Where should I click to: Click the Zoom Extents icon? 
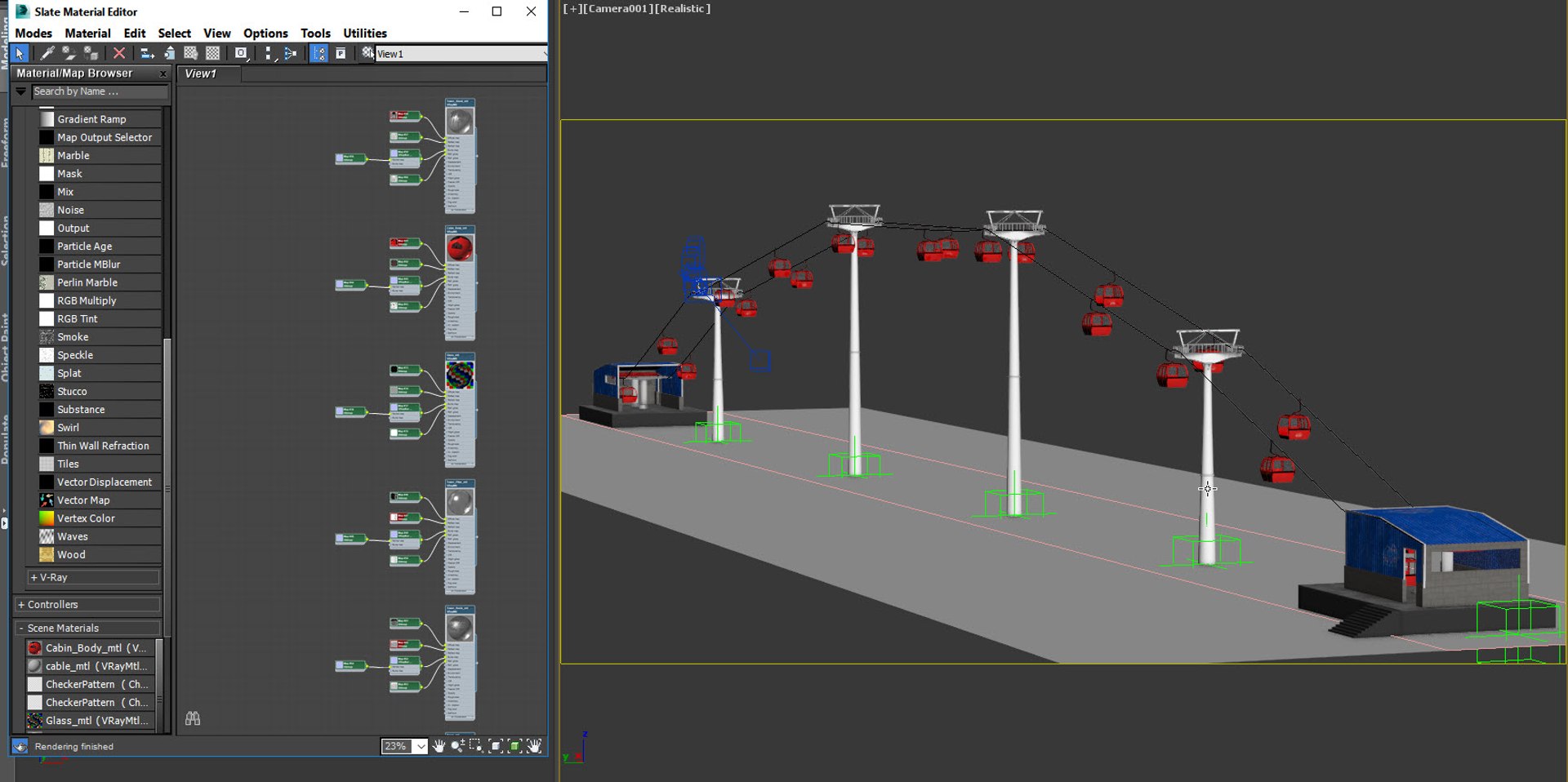pos(496,745)
